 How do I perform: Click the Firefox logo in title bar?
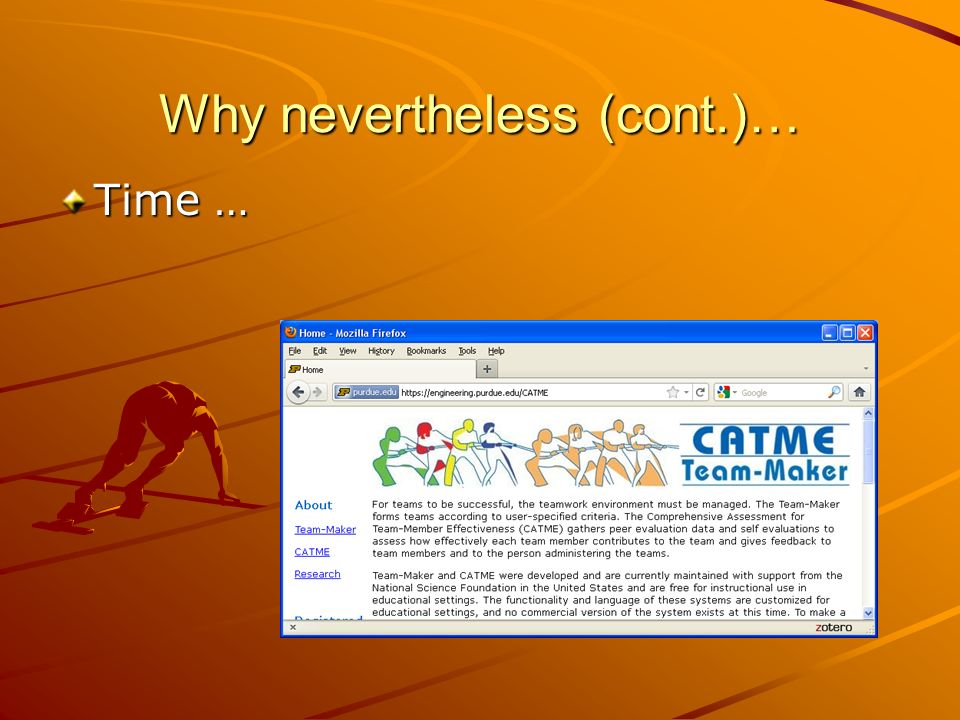291,332
